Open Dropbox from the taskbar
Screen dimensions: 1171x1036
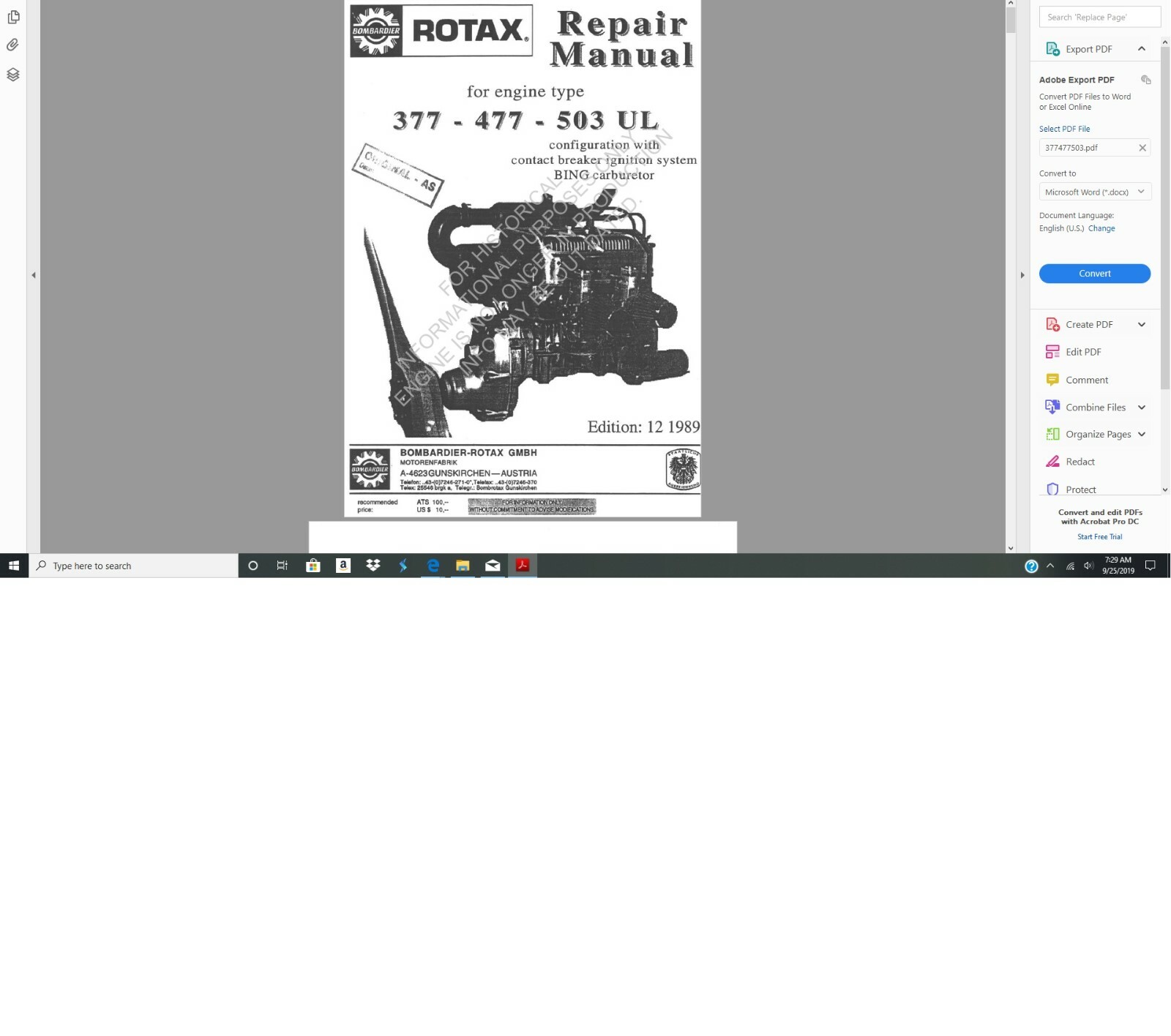[x=373, y=565]
